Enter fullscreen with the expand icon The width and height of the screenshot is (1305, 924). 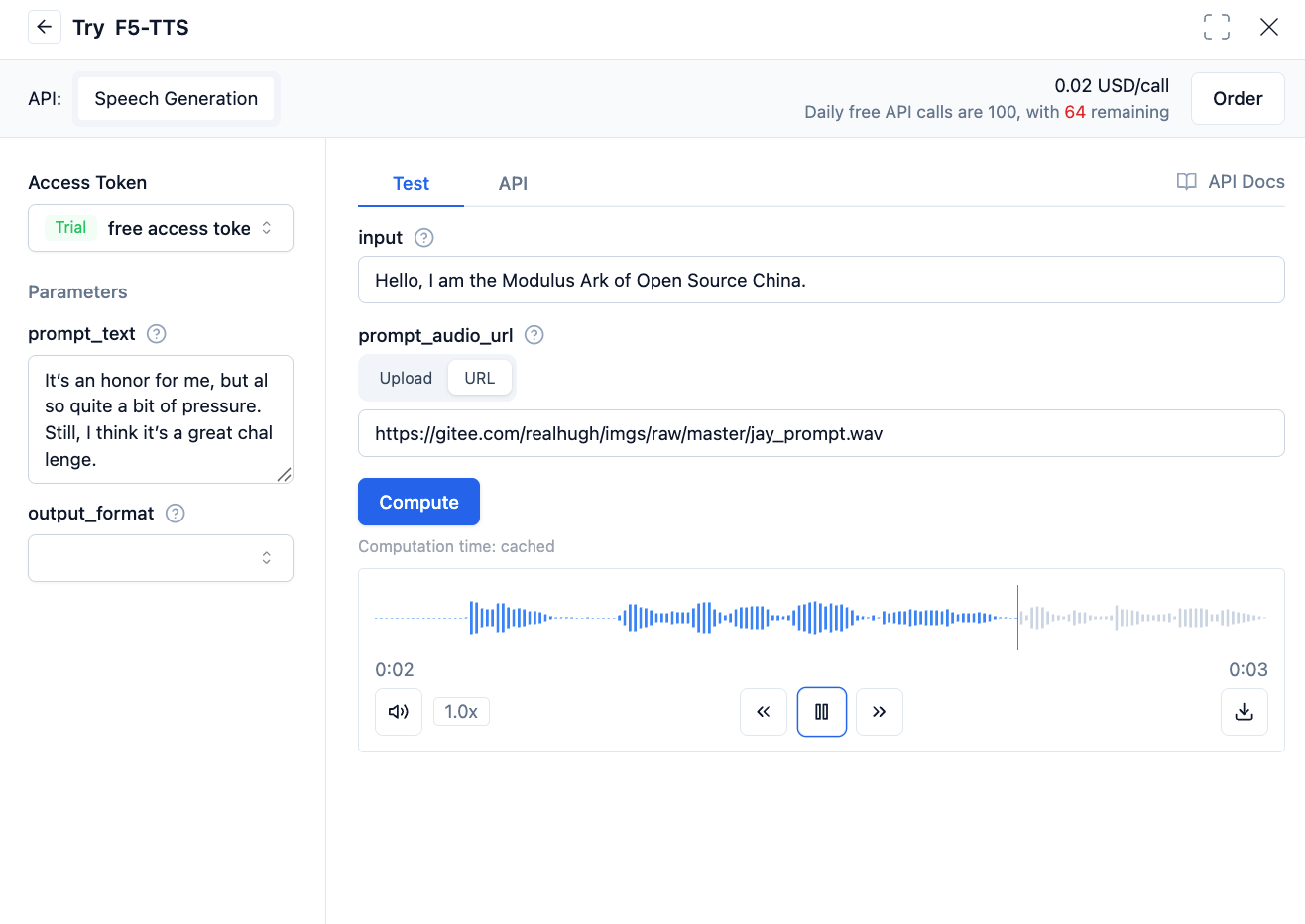[x=1216, y=27]
